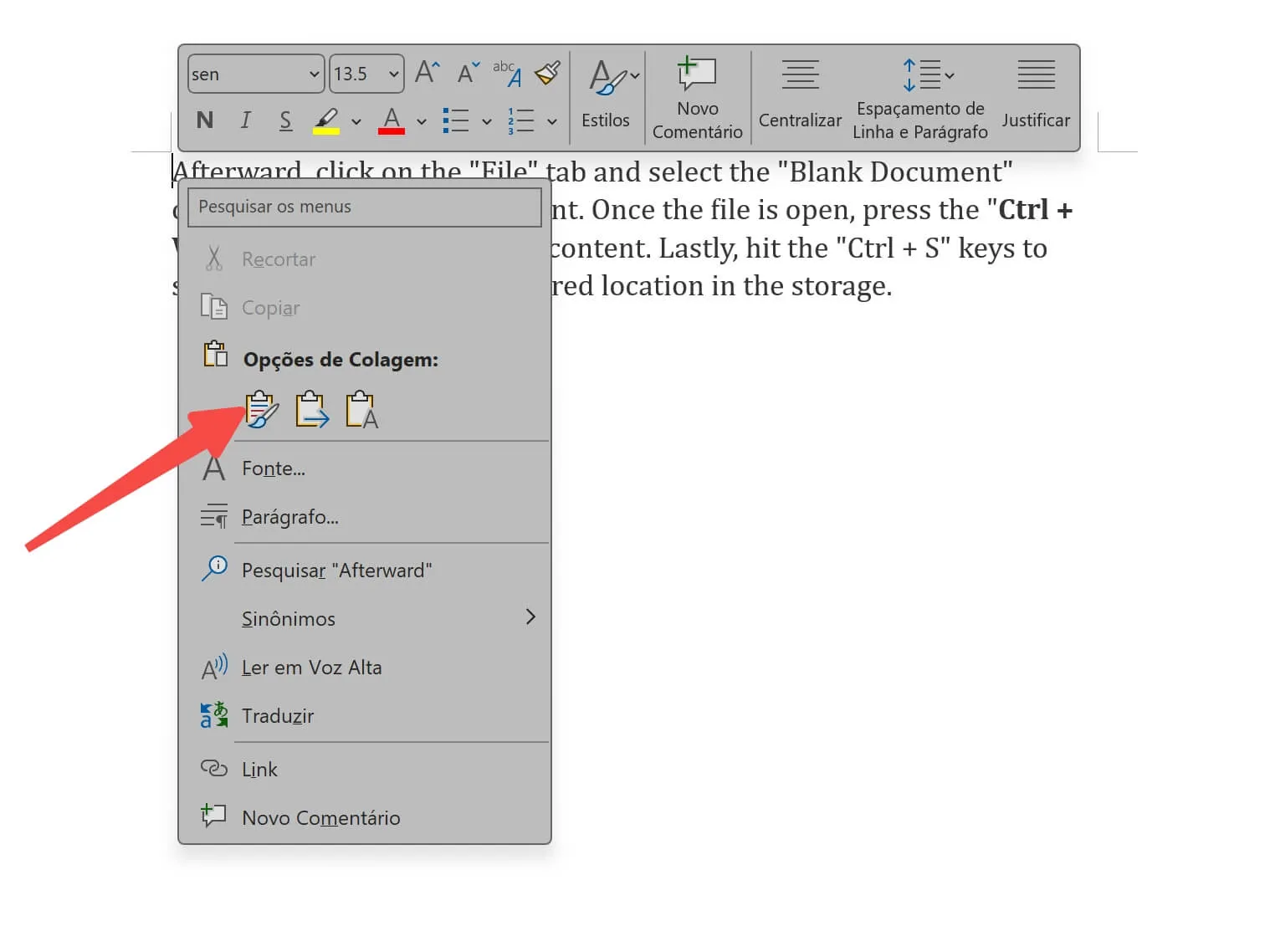Paste as text only option
Screen dimensions: 1275x952
tap(362, 410)
